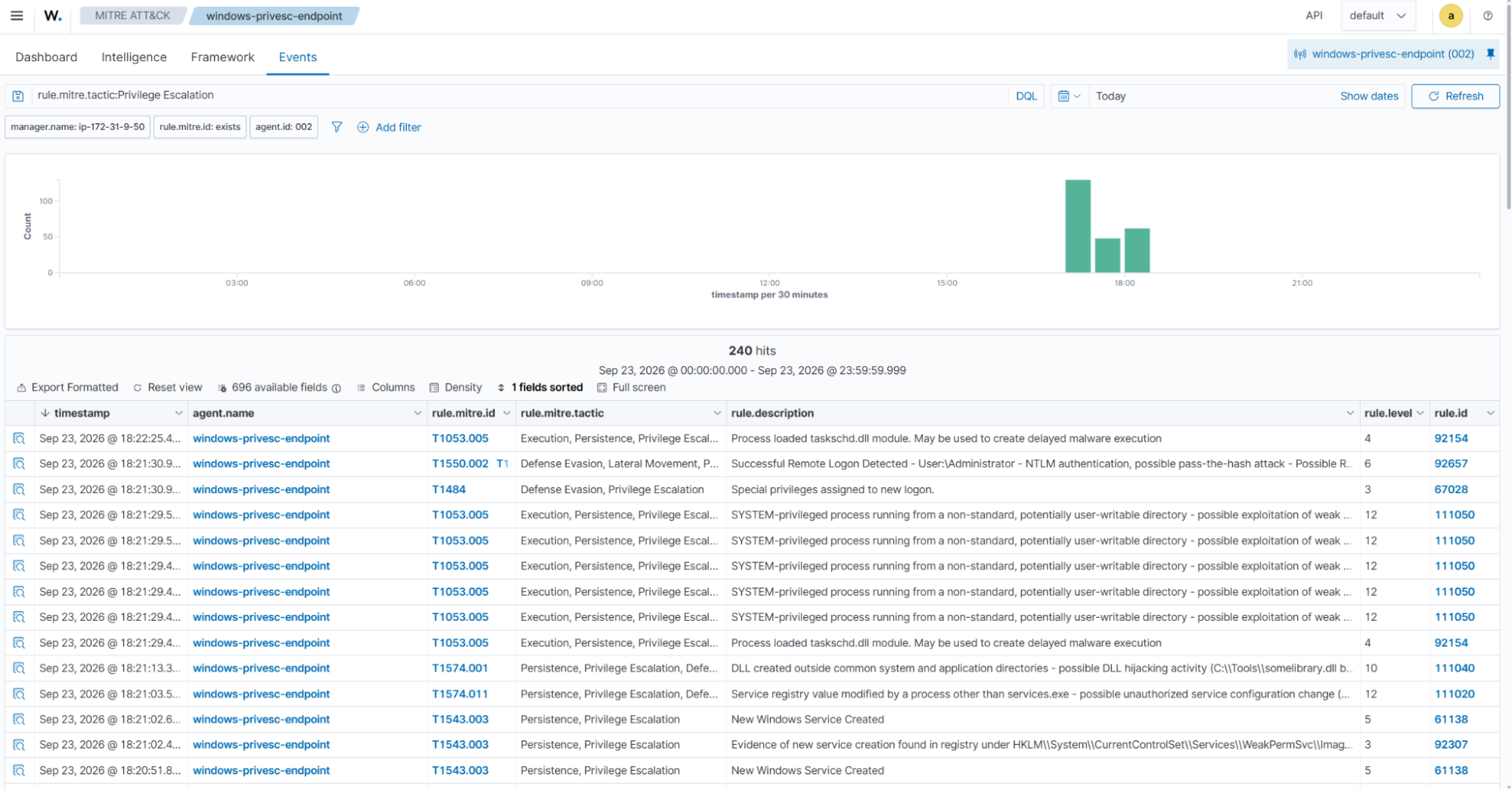This screenshot has width=1512, height=791.
Task: Open timestamp column header menu
Action: (179, 413)
